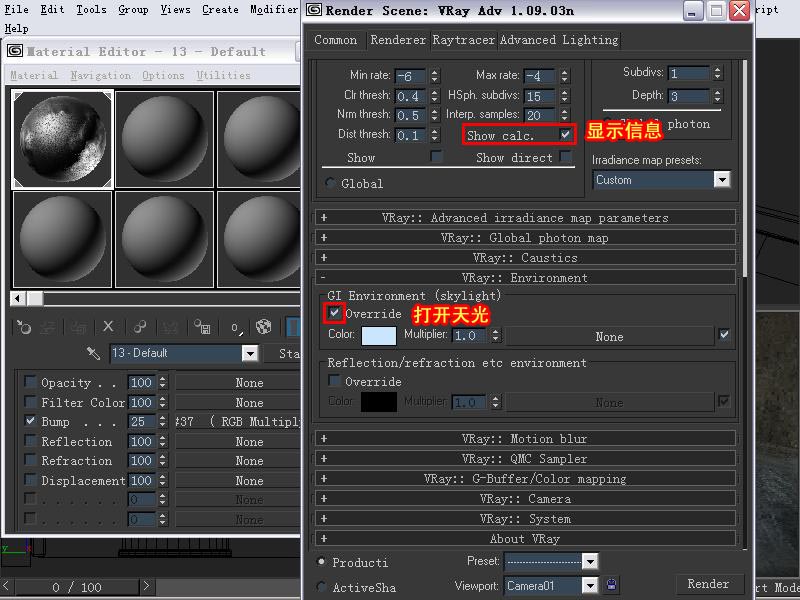The image size is (800, 600).
Task: Switch to the Raytracer tab
Action: coord(463,40)
